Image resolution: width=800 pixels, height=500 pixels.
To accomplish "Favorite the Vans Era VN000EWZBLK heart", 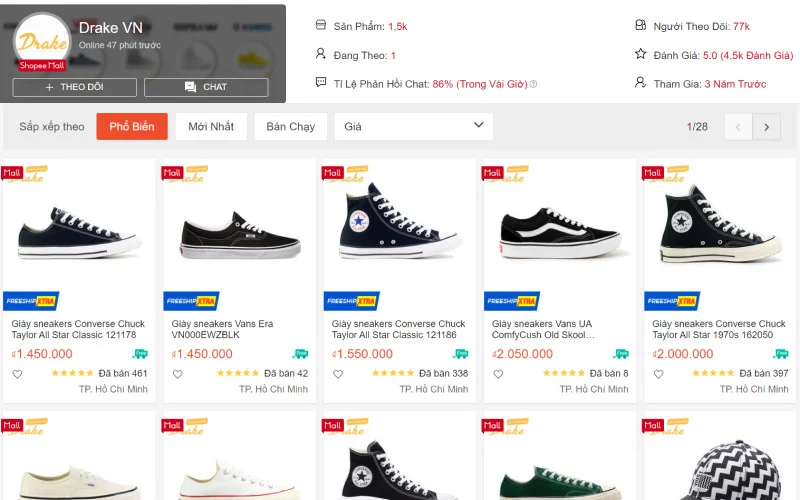I will click(177, 374).
